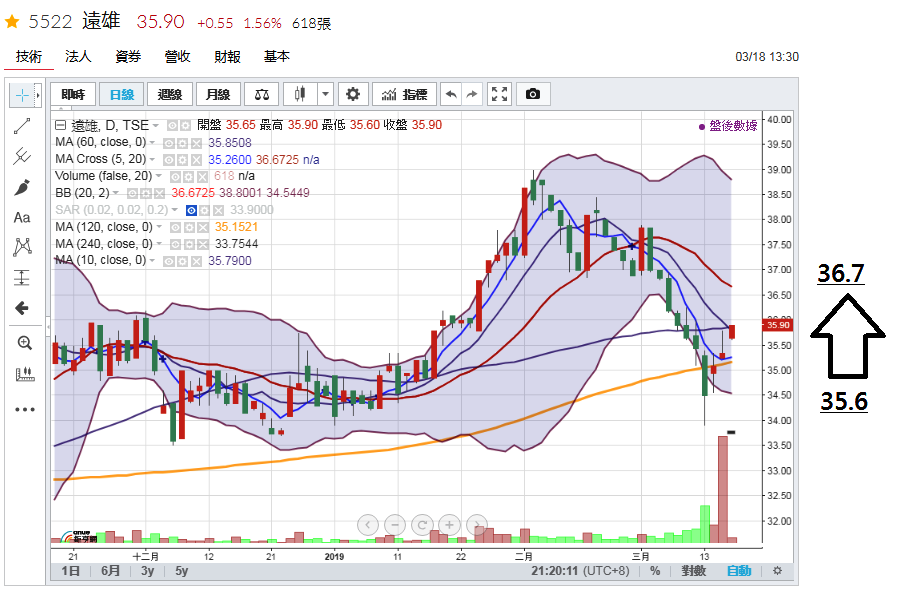Select the 週線 weekly interval button

pyautogui.click(x=169, y=94)
